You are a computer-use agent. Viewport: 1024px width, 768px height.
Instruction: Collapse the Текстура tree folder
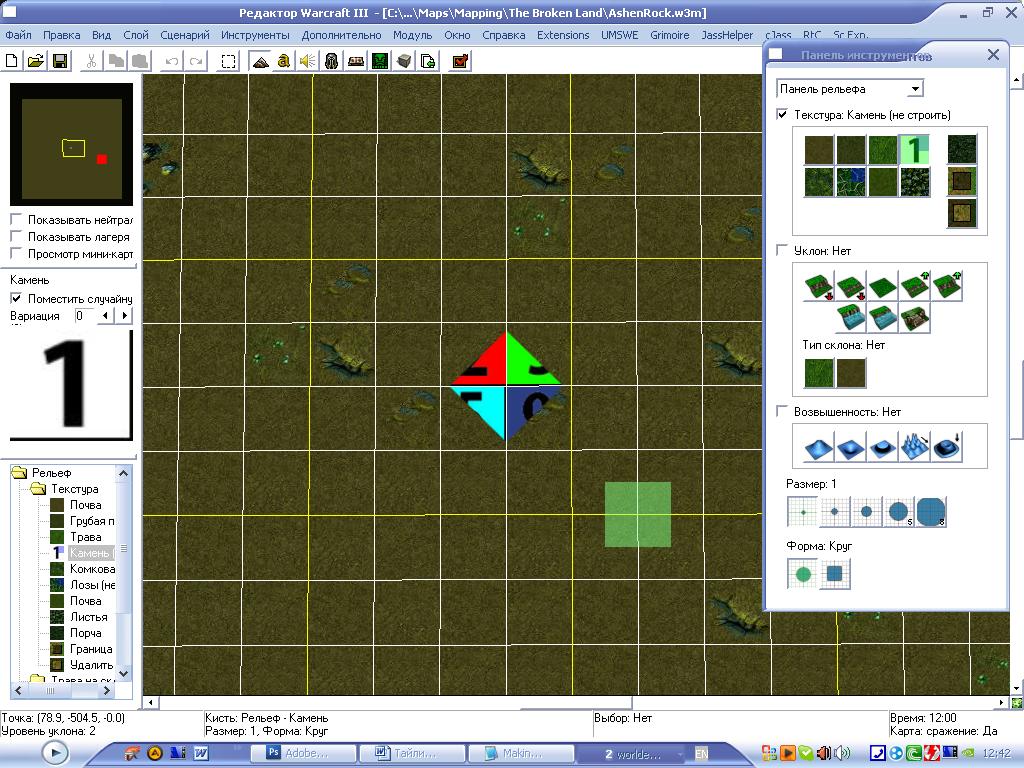pos(39,488)
